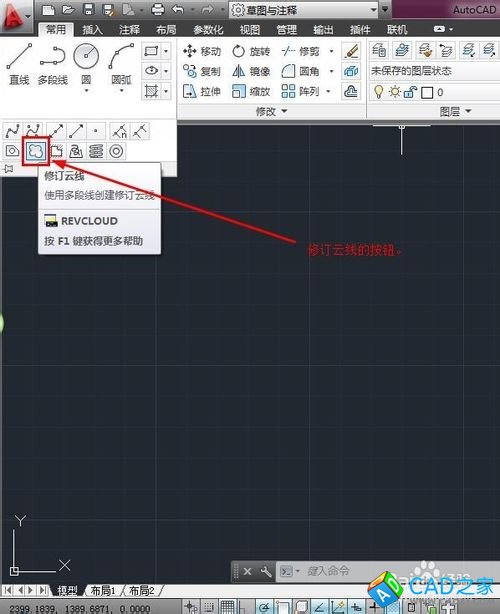The width and height of the screenshot is (500, 614).
Task: Click the Revision Cloud tool icon
Action: 36,151
